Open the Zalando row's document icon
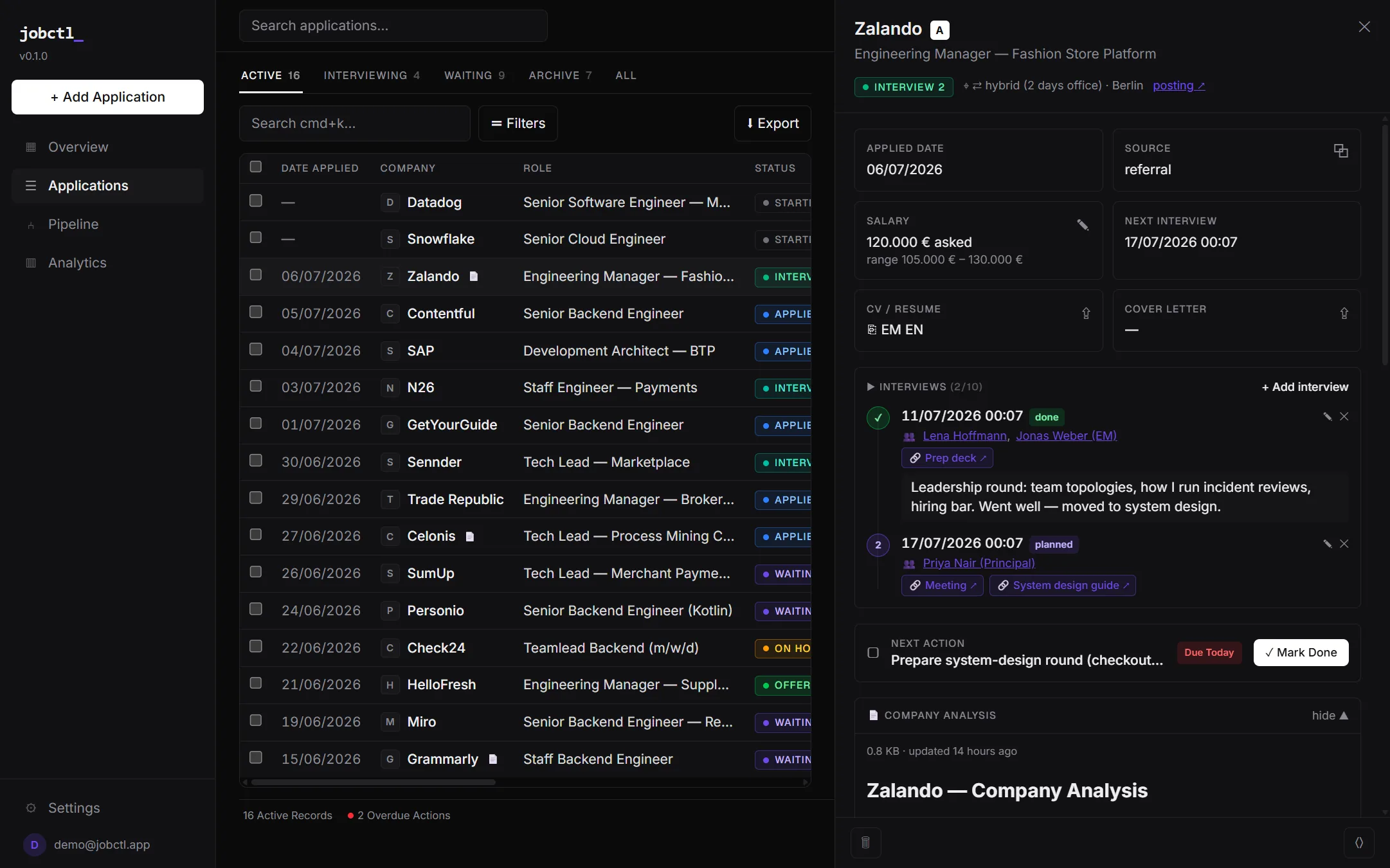The height and width of the screenshot is (868, 1390). (474, 276)
